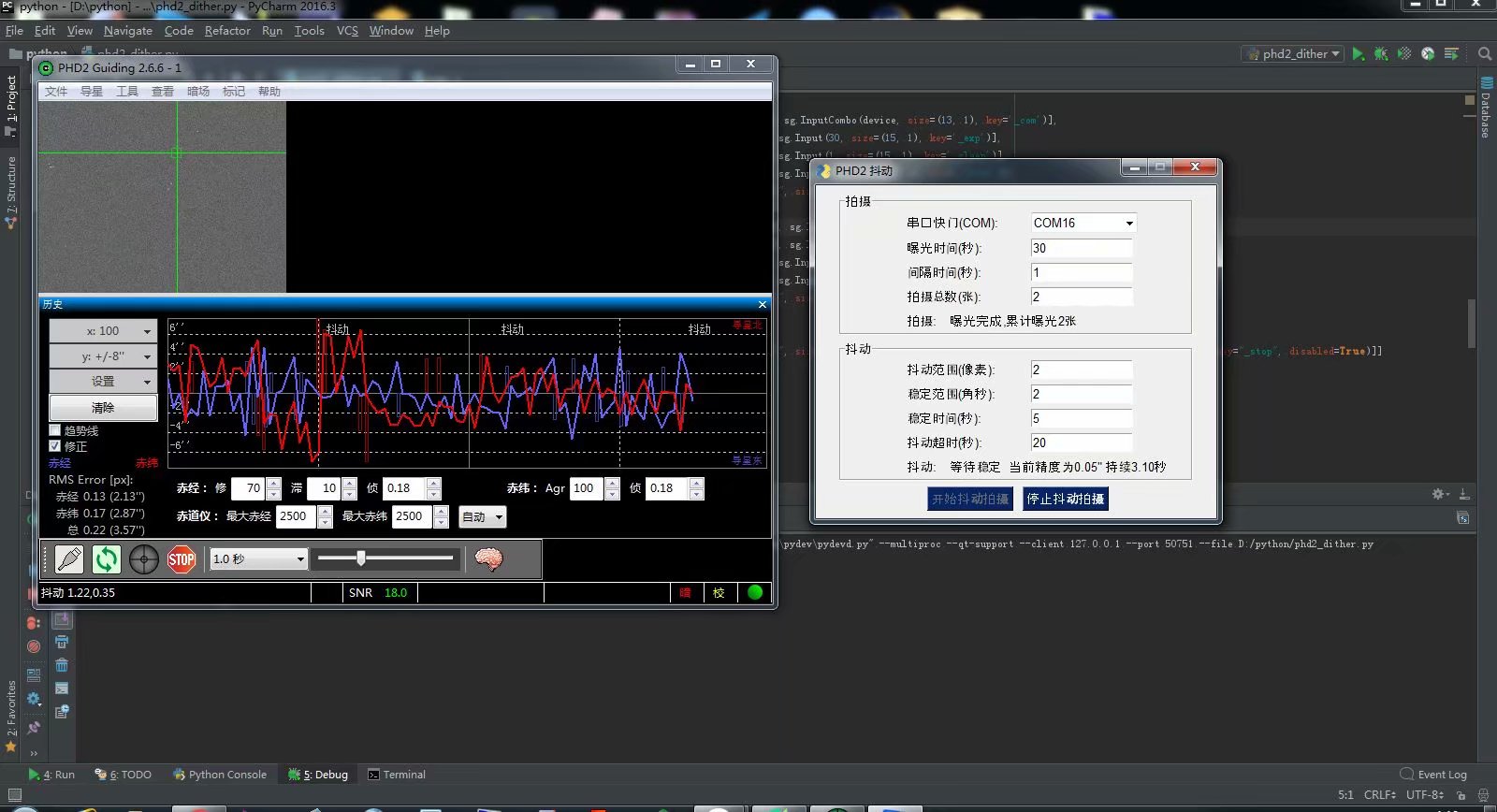Click the 抖动超时(秒) input field

click(1082, 442)
